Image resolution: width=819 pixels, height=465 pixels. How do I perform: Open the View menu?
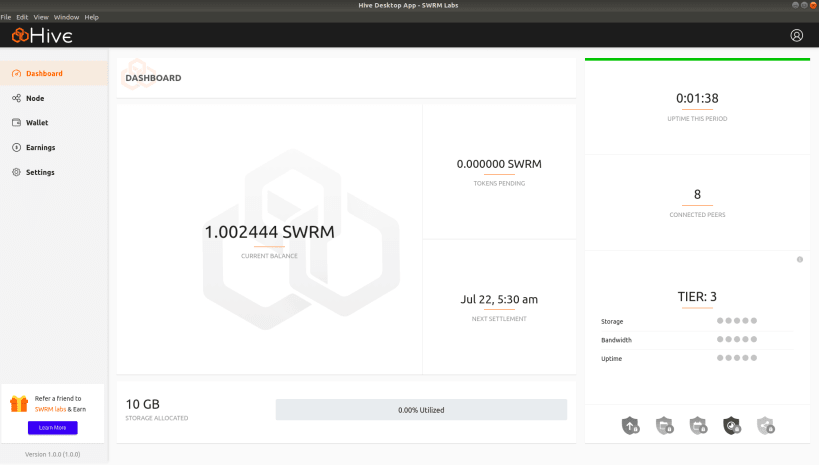41,17
